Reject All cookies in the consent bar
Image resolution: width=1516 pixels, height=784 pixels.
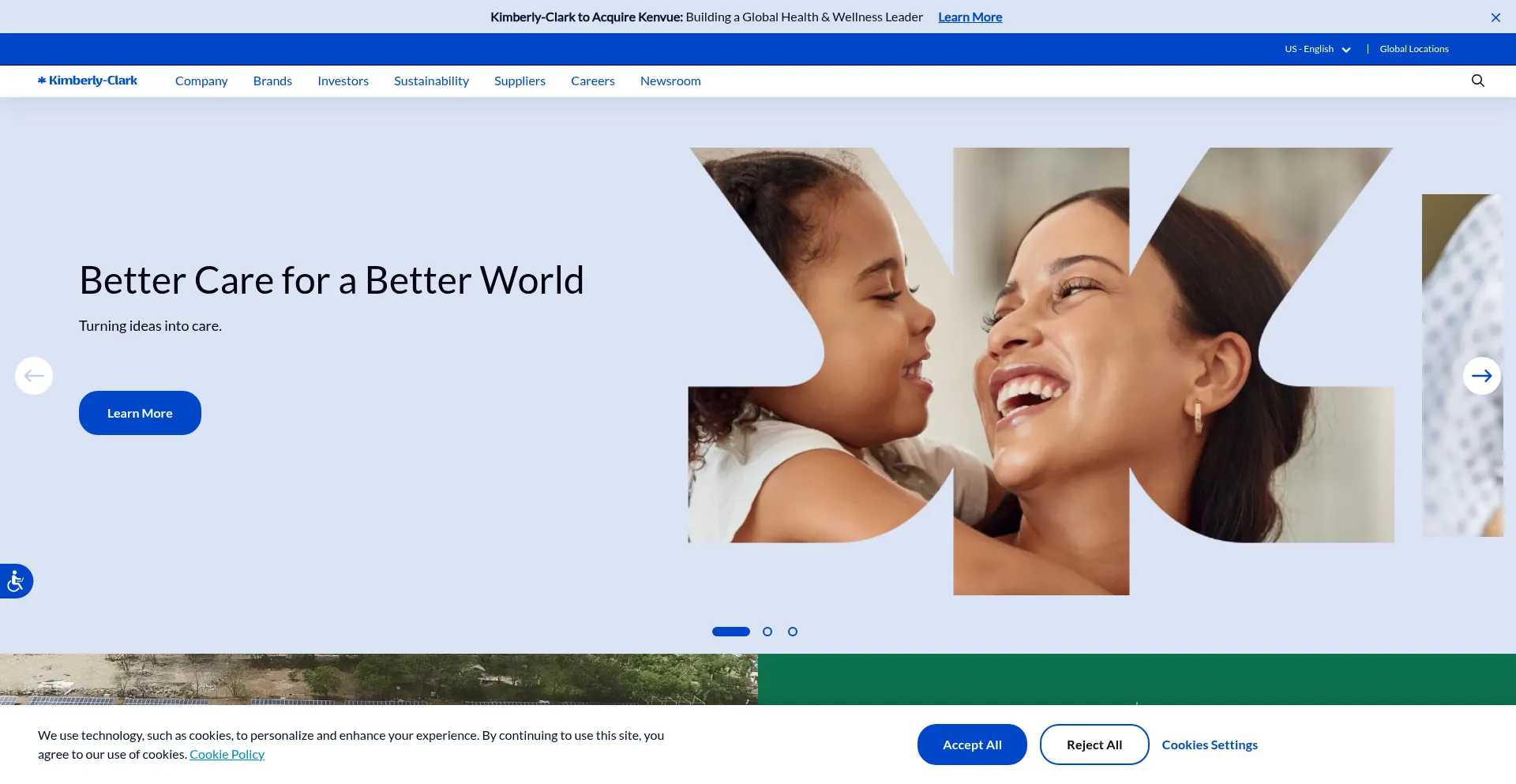tap(1094, 744)
